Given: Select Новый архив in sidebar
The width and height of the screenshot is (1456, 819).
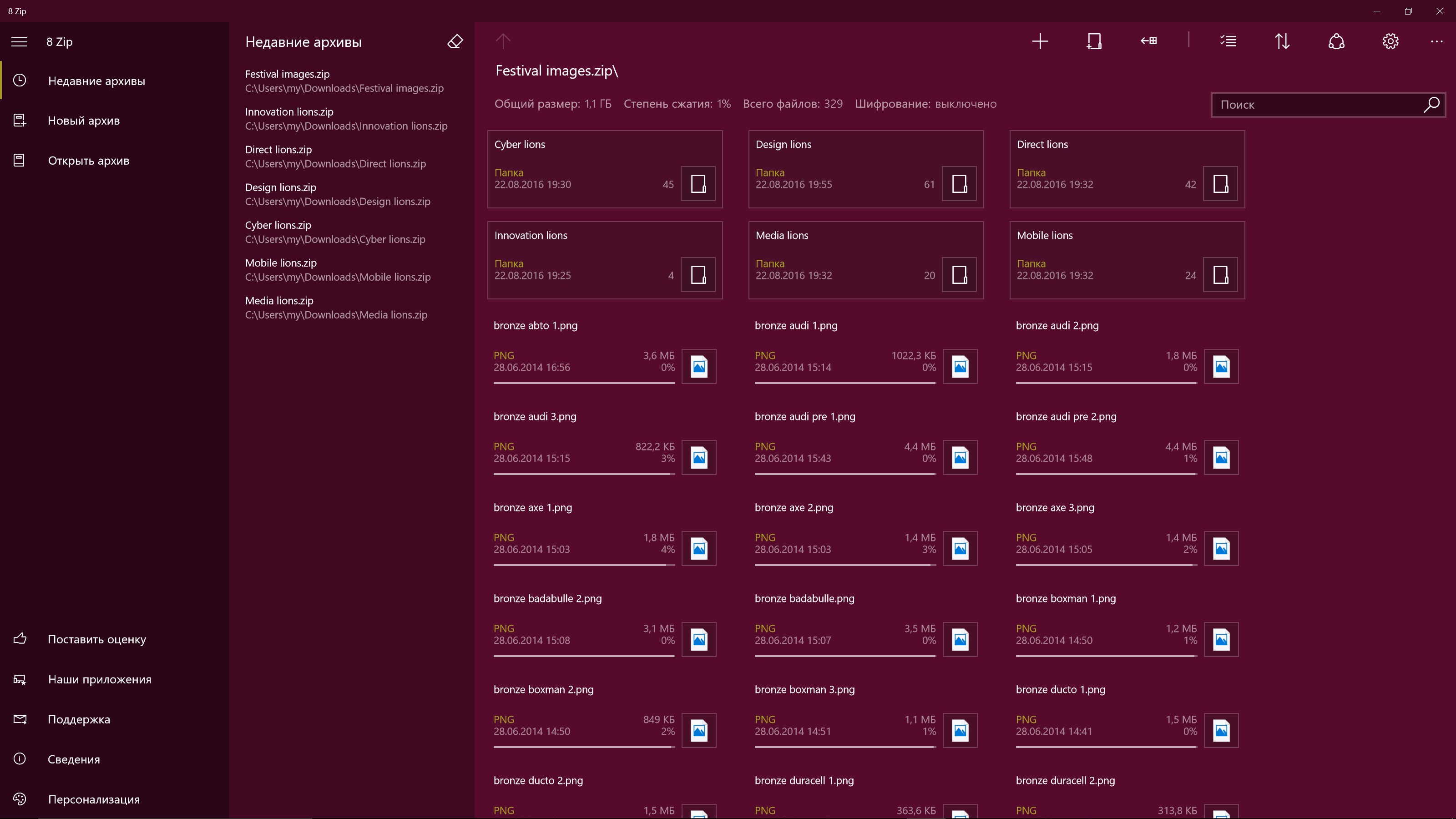Looking at the screenshot, I should click(115, 121).
